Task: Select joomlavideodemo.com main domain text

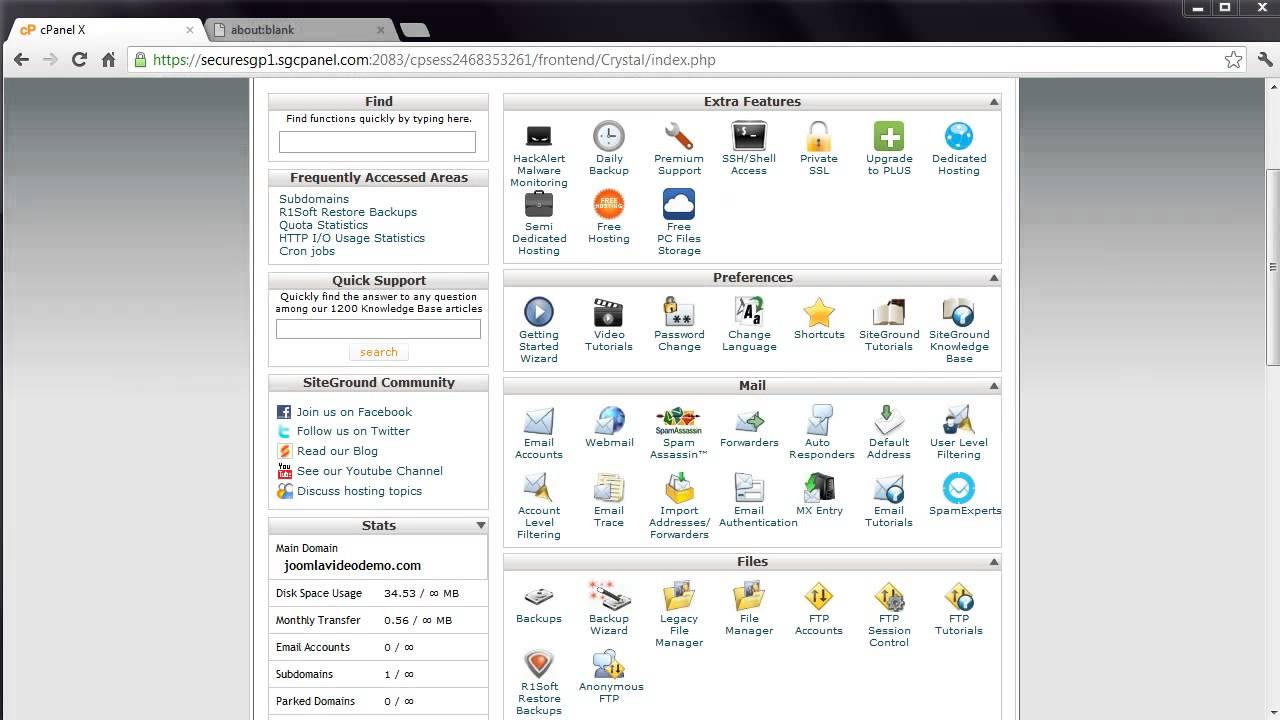Action: coord(352,565)
